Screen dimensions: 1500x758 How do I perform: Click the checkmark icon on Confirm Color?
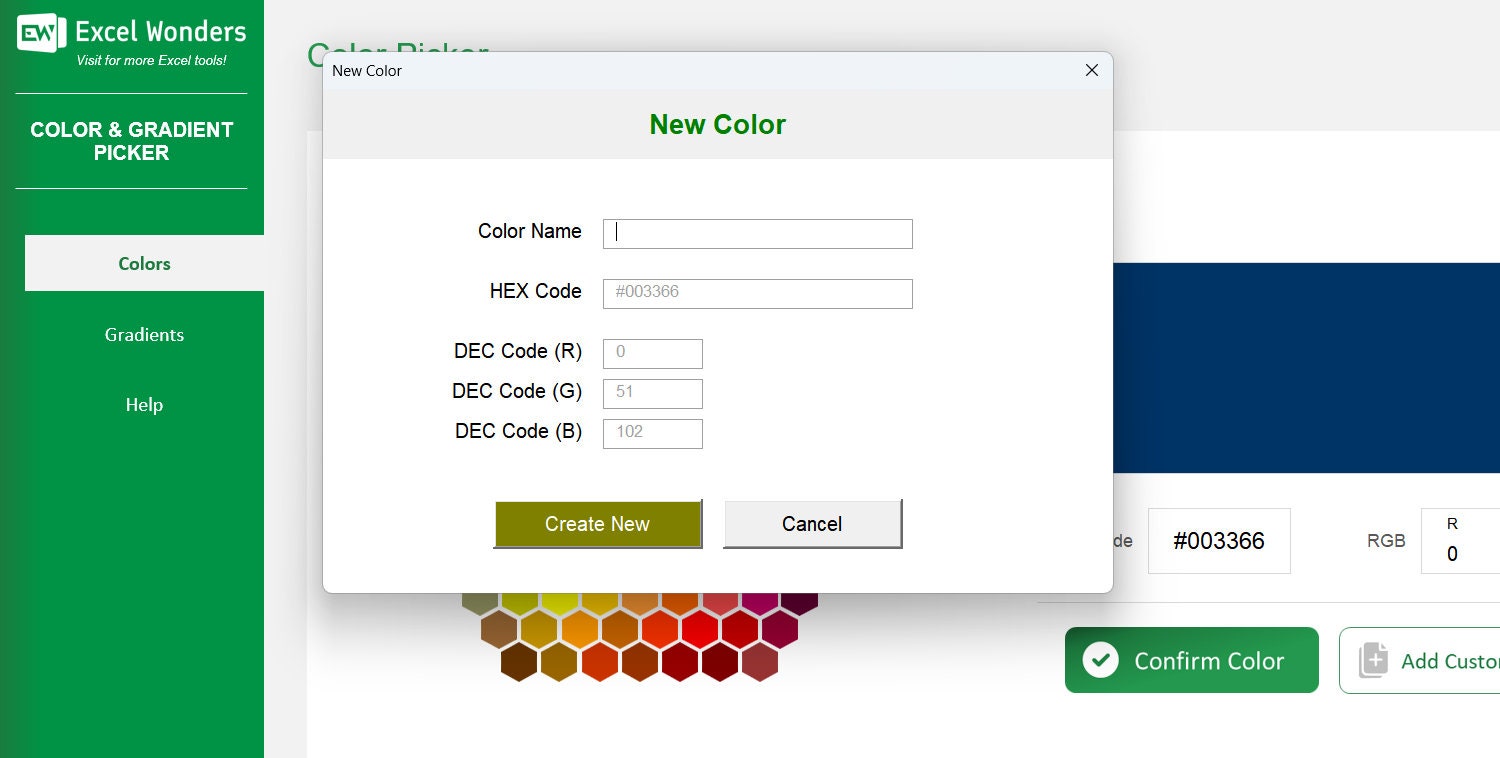pyautogui.click(x=1100, y=660)
